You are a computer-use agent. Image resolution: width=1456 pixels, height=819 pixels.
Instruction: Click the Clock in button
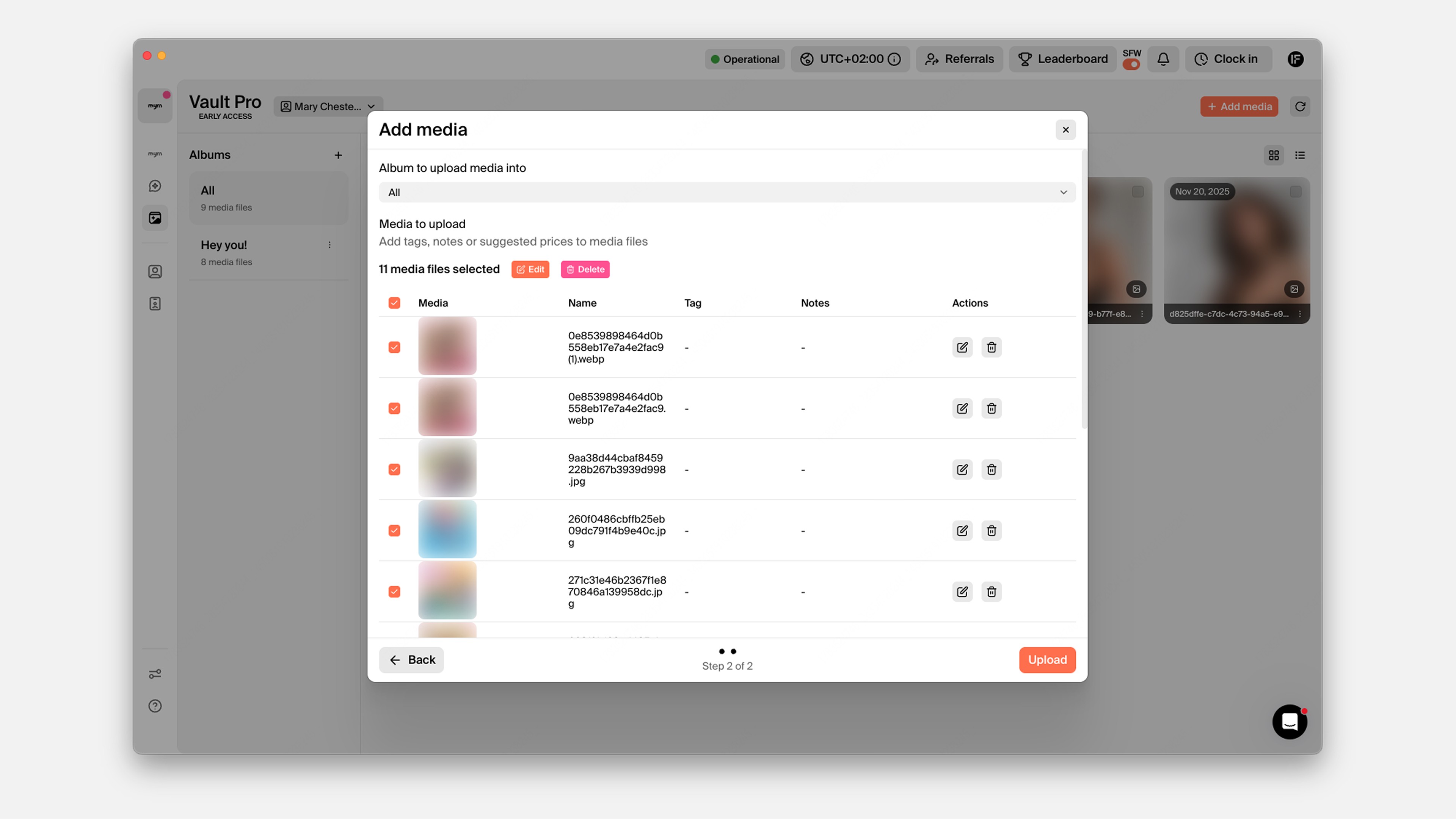pos(1228,59)
